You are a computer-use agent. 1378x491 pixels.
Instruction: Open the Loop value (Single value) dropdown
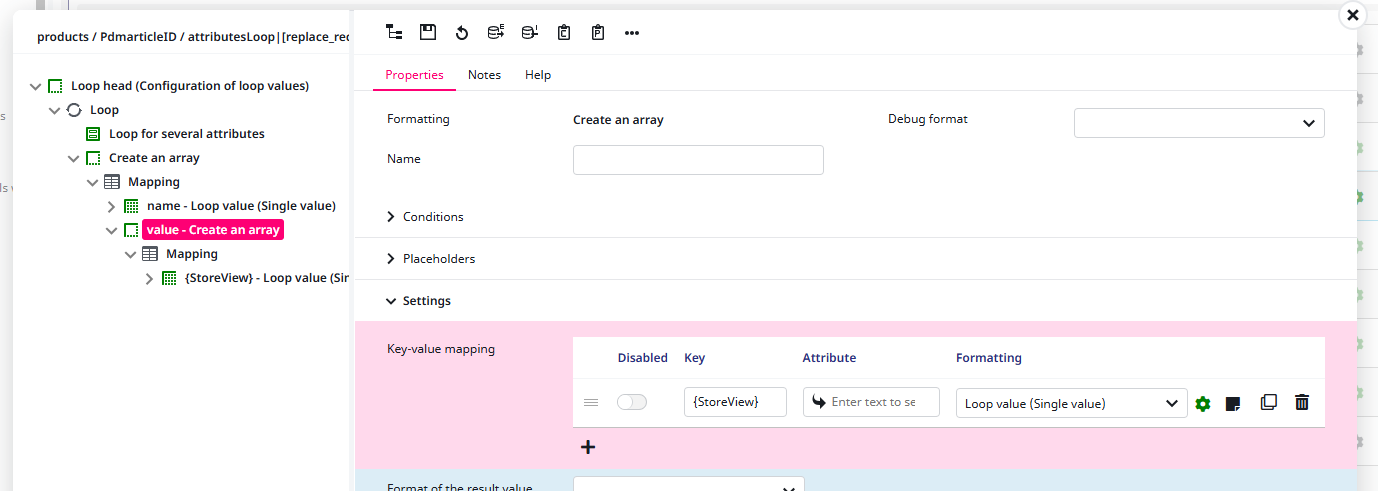1071,403
